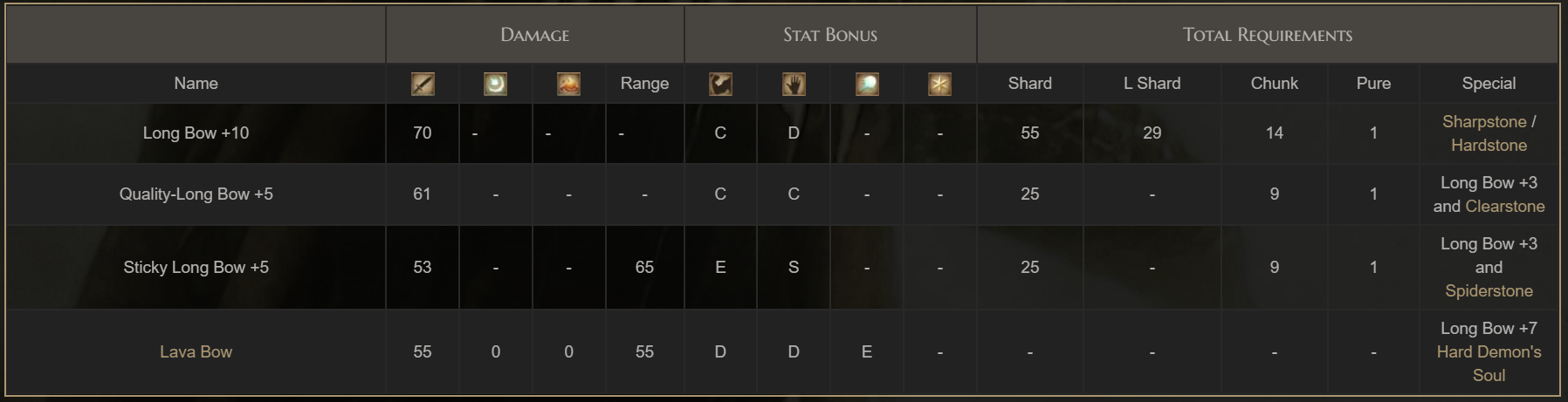This screenshot has width=1568, height=402.
Task: Click the L Shard column header
Action: click(x=1152, y=84)
